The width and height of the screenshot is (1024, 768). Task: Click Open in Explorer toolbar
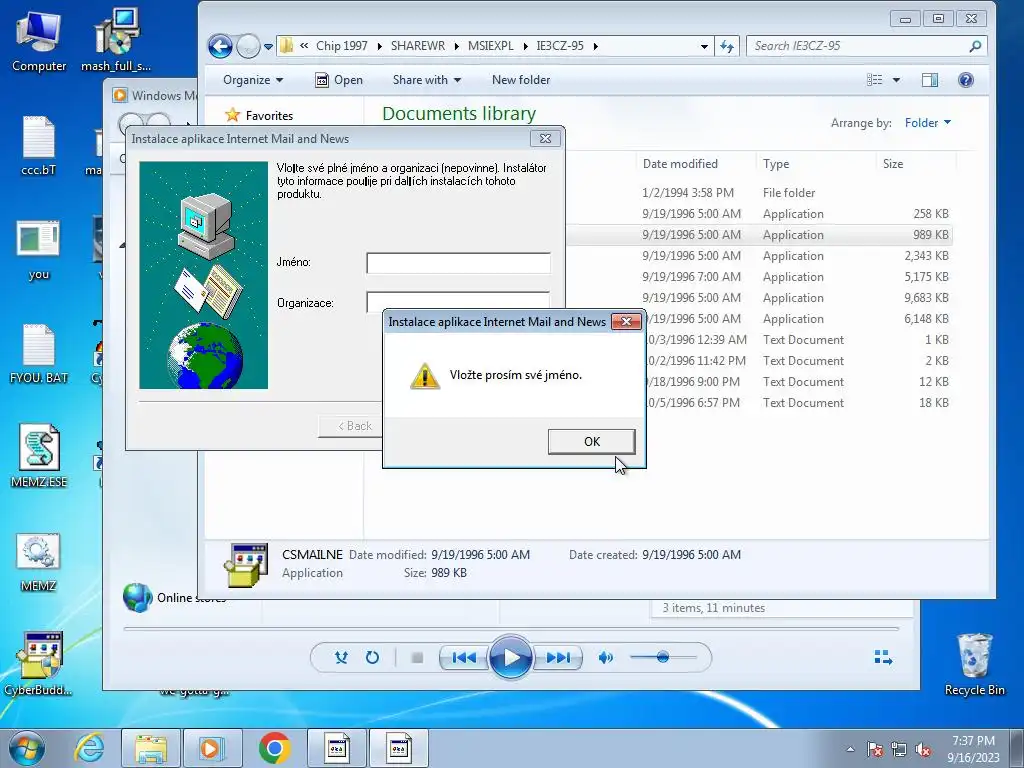coord(339,80)
